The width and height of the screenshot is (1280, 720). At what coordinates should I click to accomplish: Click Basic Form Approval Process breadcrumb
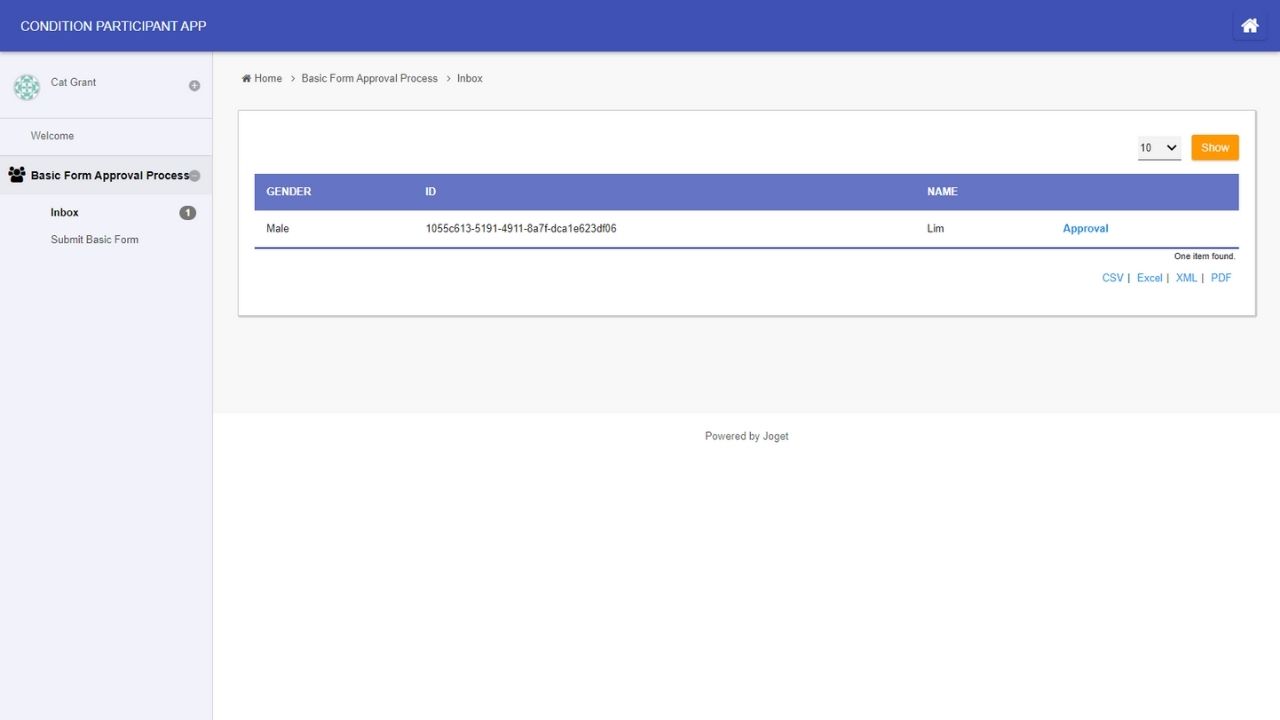click(x=369, y=79)
